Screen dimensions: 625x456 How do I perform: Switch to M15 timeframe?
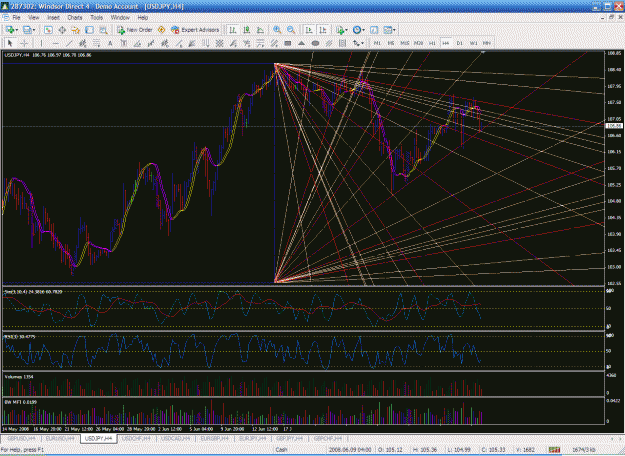coord(405,43)
